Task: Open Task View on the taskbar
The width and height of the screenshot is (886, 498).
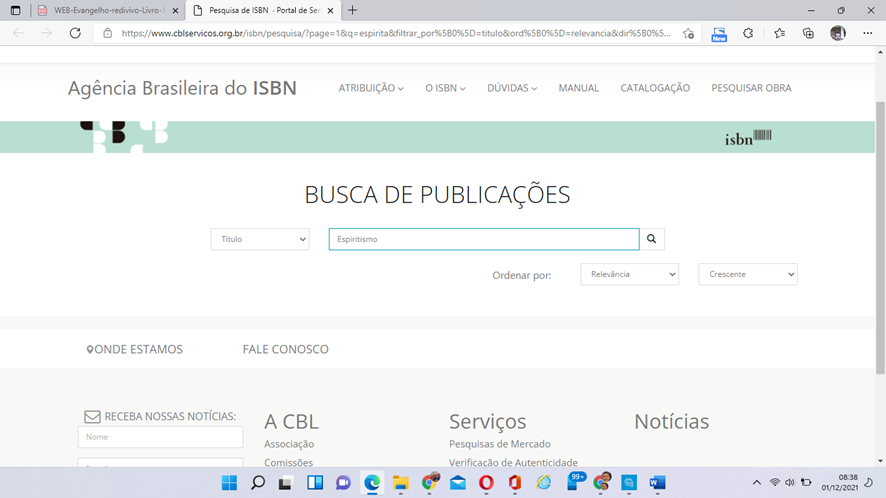Action: point(285,483)
